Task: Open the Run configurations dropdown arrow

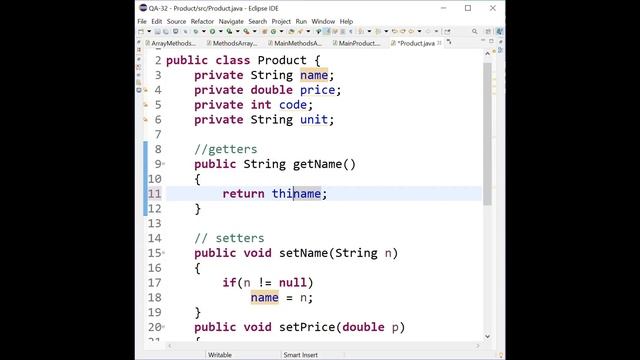Action: pos(220,31)
